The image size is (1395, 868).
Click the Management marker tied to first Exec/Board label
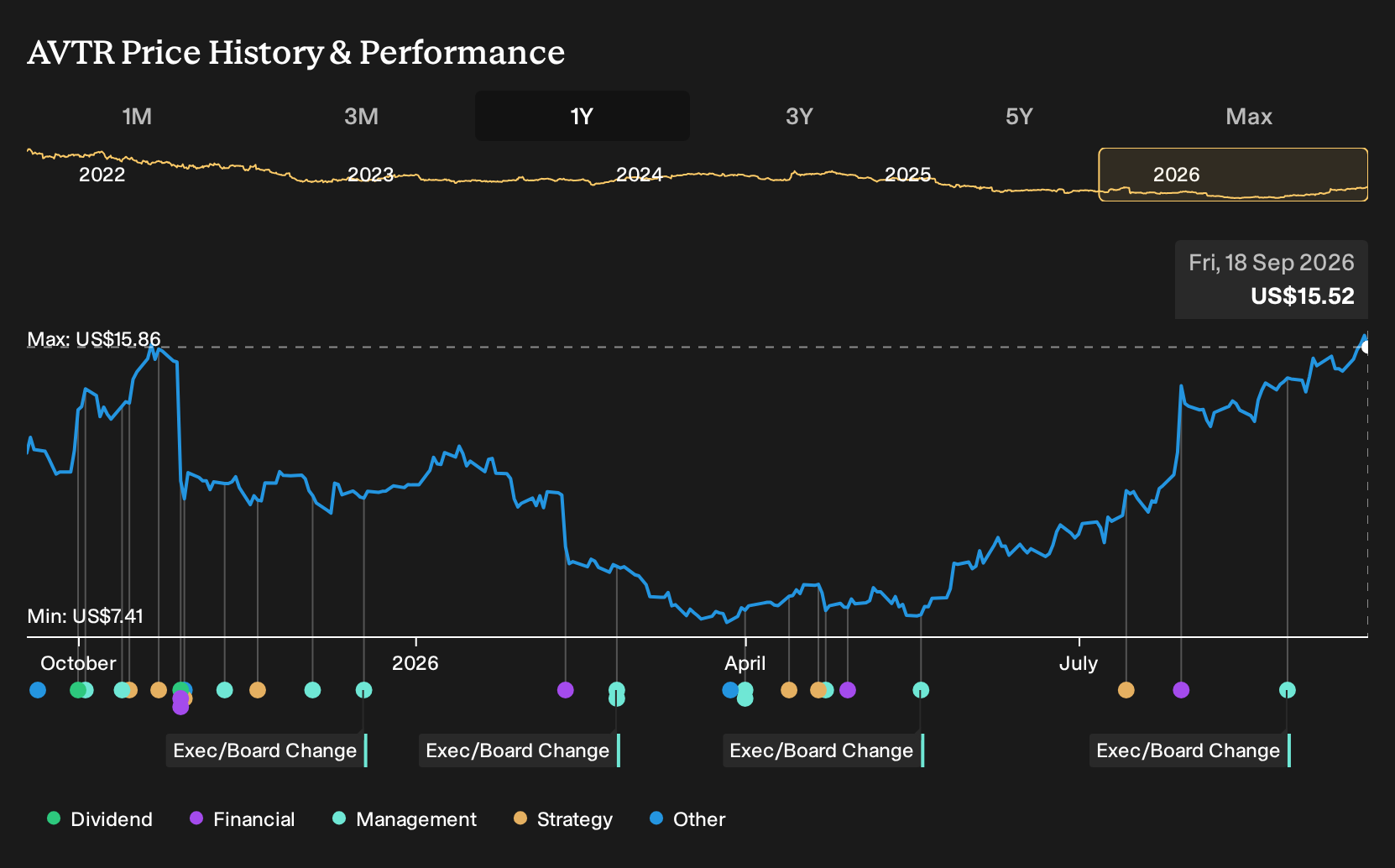pos(363,690)
